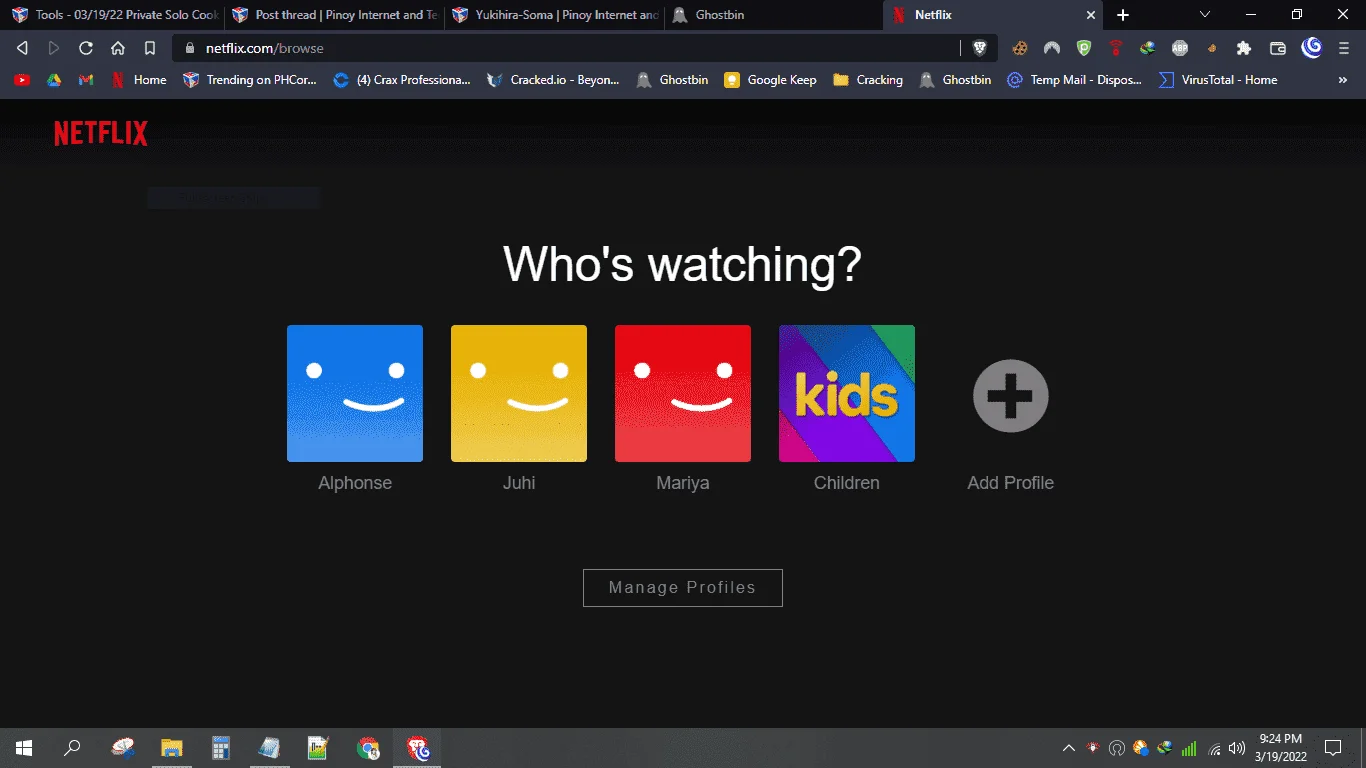Screen dimensions: 1366x768
Task: Open Brave Shields lion icon
Action: (980, 48)
